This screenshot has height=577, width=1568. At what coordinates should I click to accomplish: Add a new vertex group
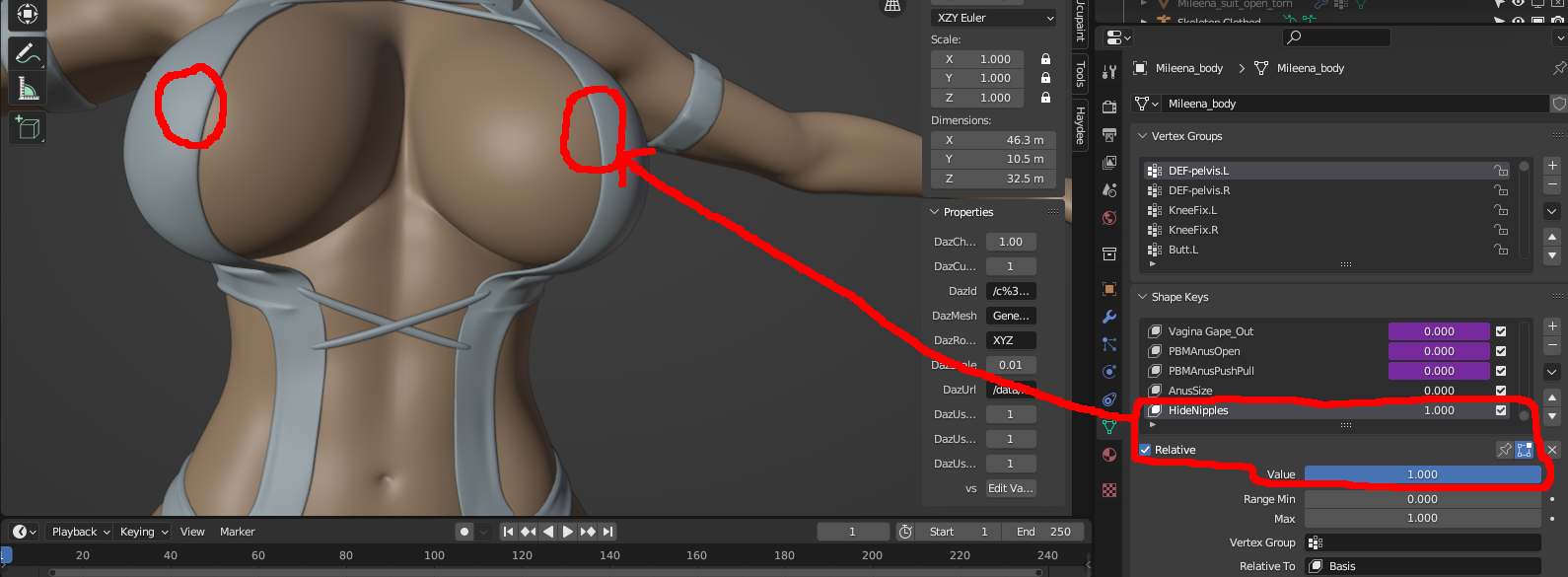click(x=1552, y=166)
